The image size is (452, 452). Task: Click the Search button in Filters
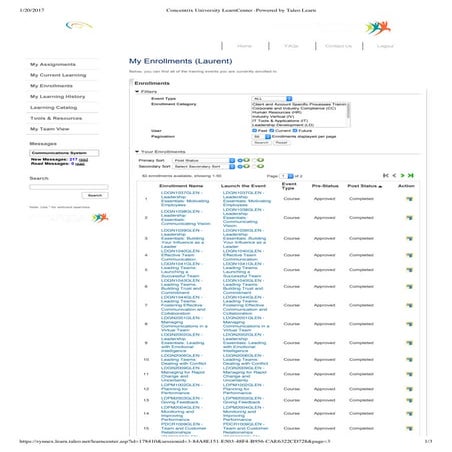pos(261,143)
